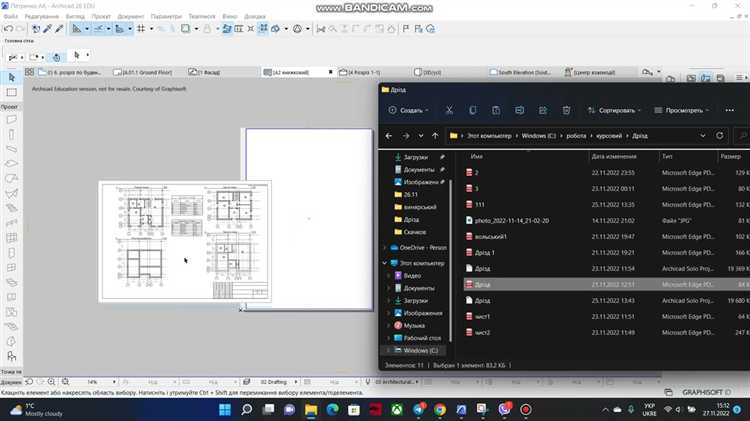Click 'робота' in the breadcrumb path
This screenshot has height=421, width=750.
(576, 136)
